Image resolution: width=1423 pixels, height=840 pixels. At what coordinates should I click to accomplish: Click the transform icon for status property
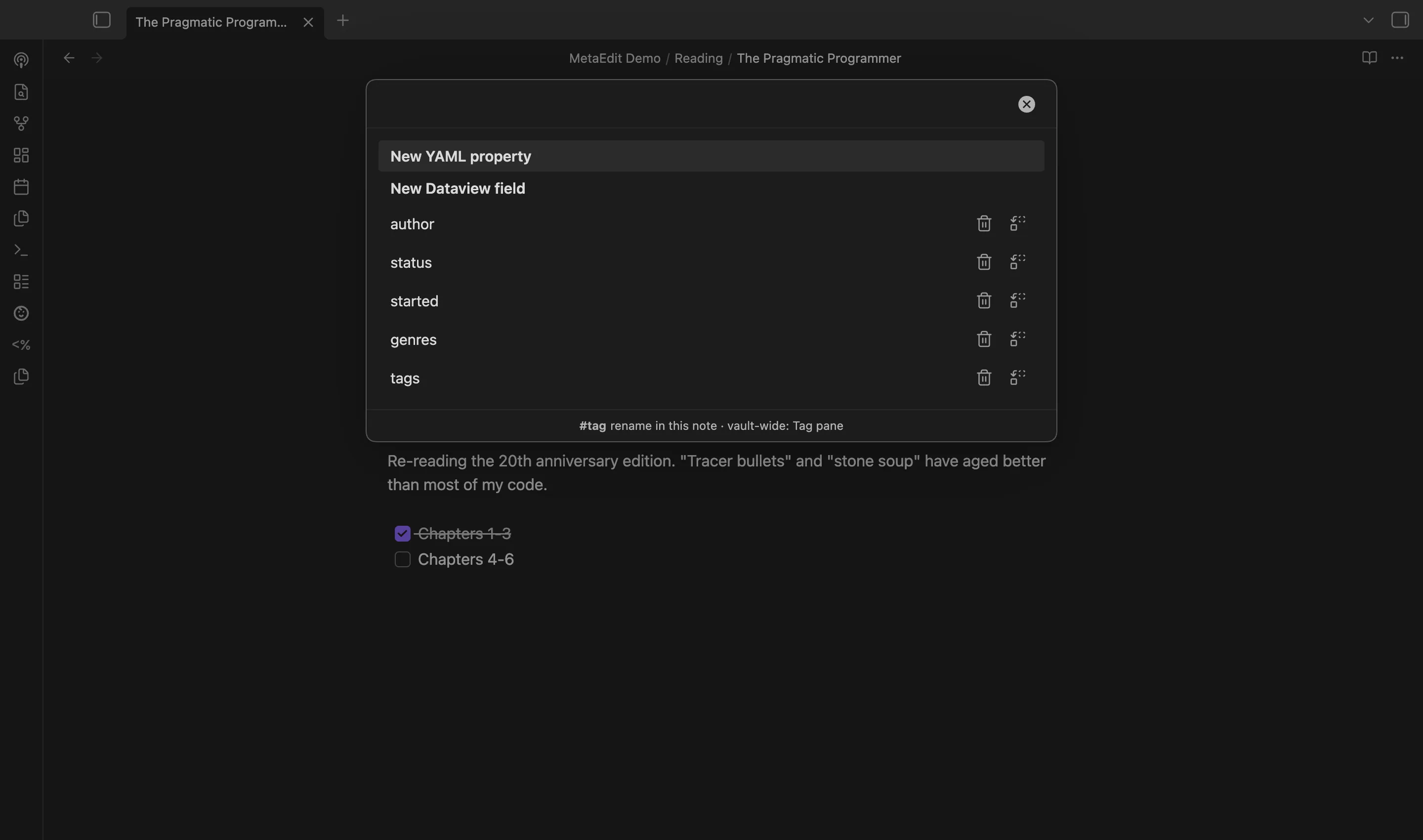click(1018, 262)
